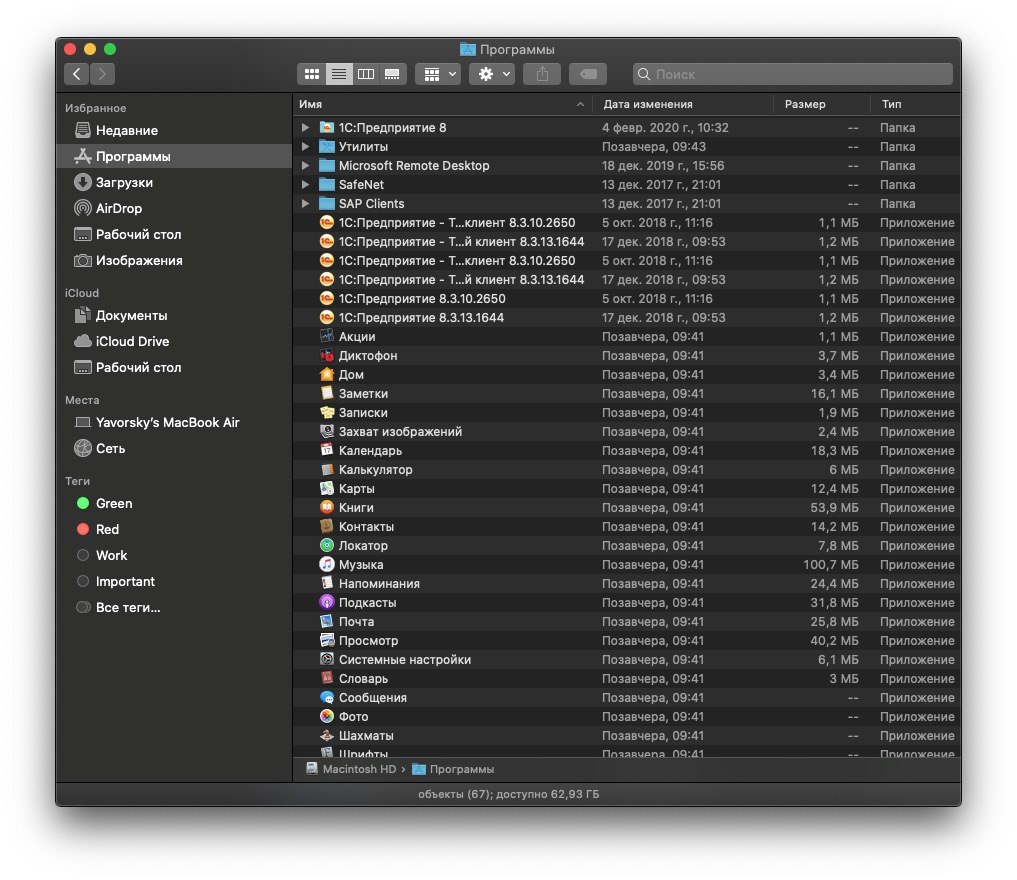This screenshot has width=1017, height=880.
Task: Select the Дом app icon
Action: [327, 374]
